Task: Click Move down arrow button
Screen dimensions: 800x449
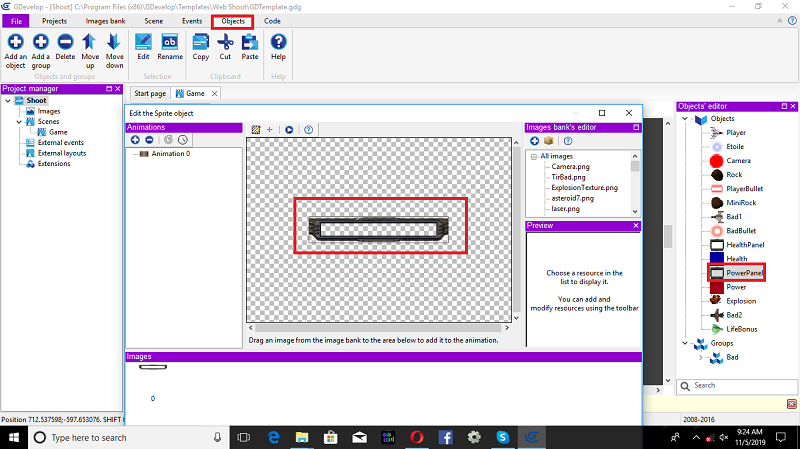Action: [114, 51]
